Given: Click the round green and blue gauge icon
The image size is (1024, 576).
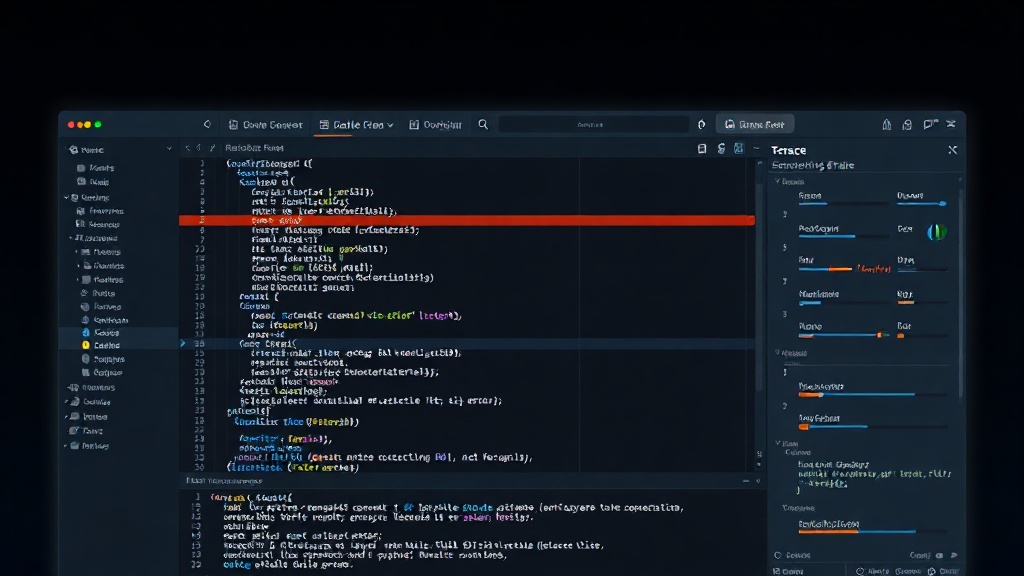Looking at the screenshot, I should tap(936, 232).
